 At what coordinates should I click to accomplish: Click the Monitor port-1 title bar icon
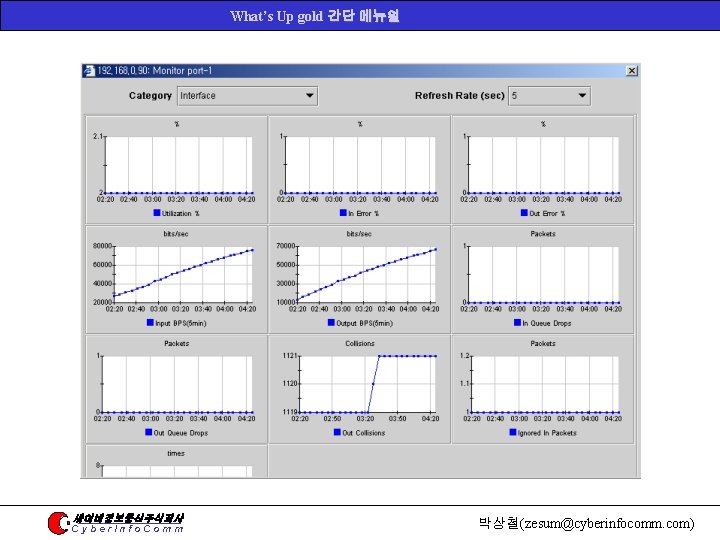pos(89,71)
